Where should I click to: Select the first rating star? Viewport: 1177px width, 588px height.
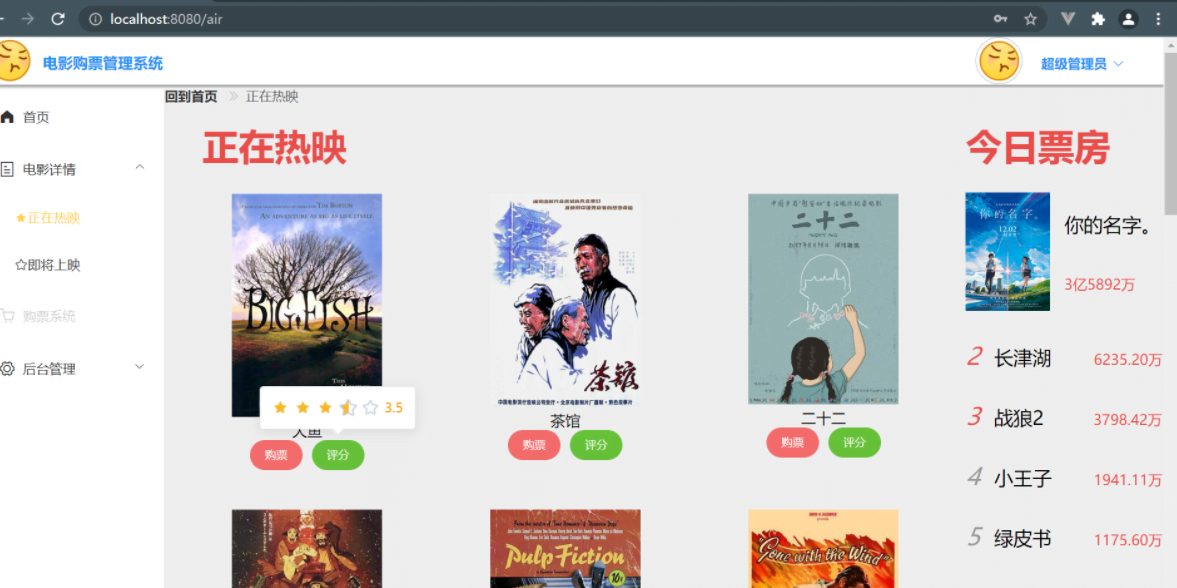tap(281, 408)
